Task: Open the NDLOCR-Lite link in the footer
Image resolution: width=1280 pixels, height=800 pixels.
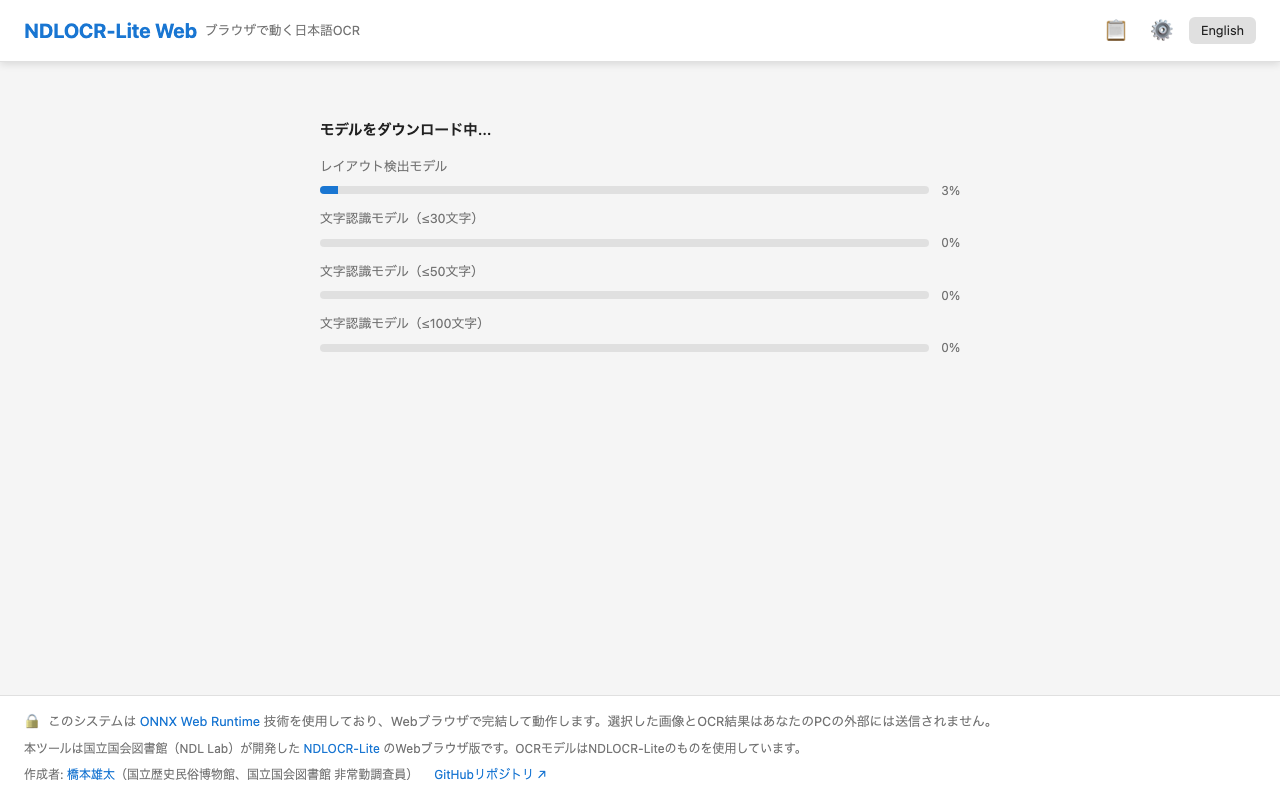Action: (341, 748)
